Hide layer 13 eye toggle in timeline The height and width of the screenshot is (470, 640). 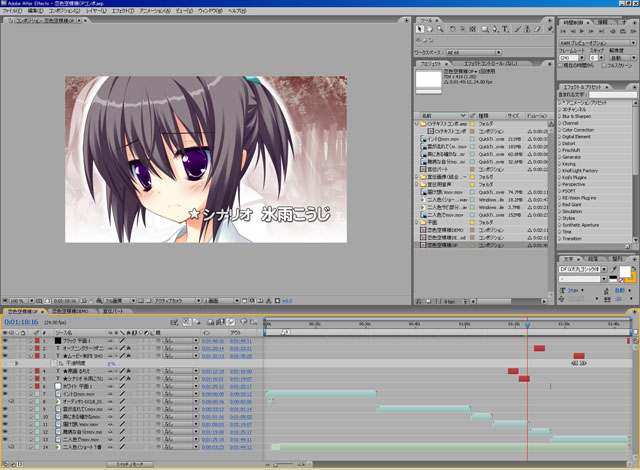5,440
